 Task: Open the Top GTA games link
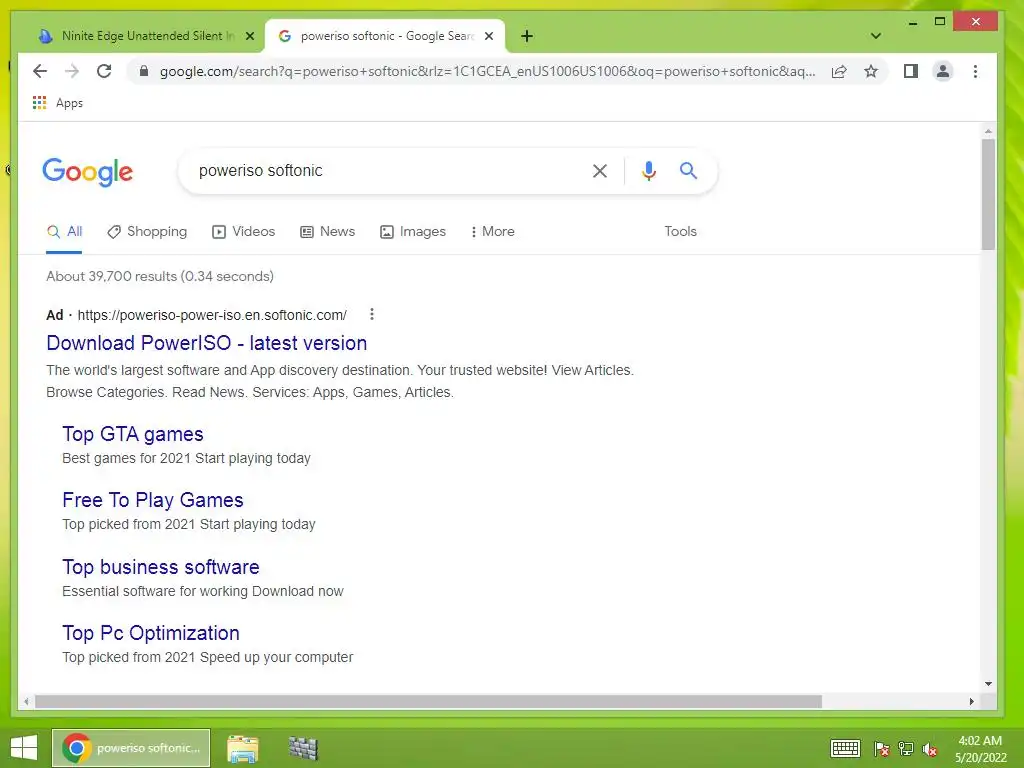(x=133, y=434)
